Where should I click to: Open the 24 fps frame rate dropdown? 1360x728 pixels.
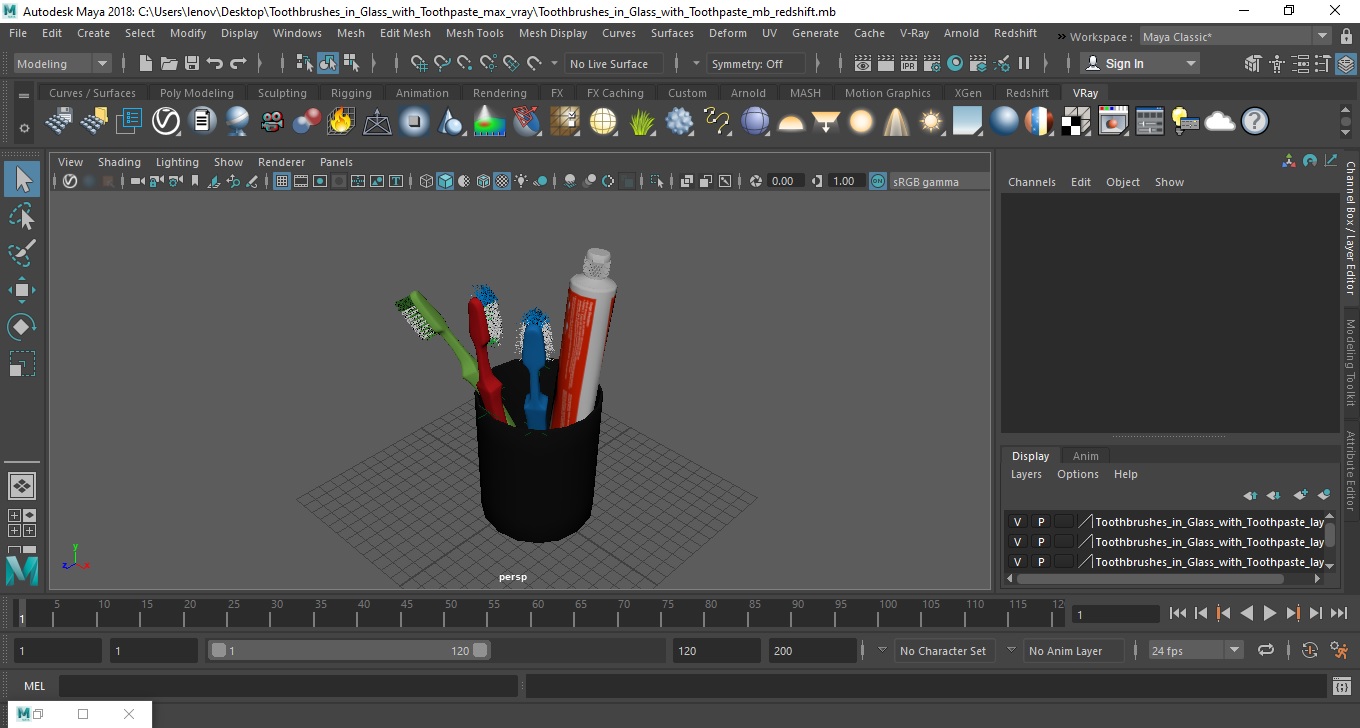(x=1195, y=650)
